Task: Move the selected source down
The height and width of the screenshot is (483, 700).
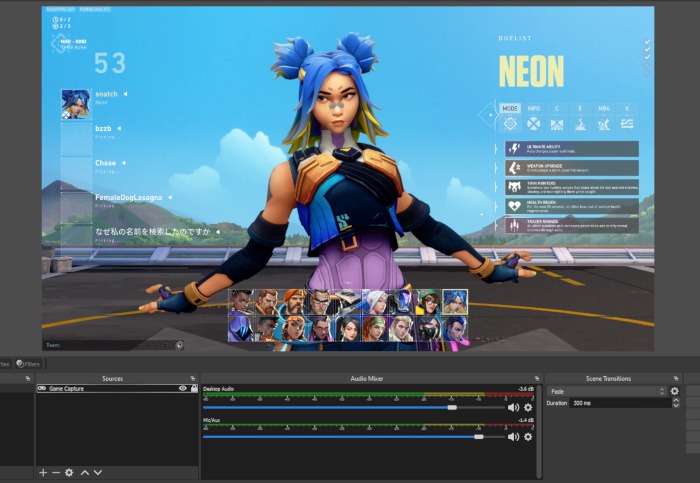Action: click(98, 472)
